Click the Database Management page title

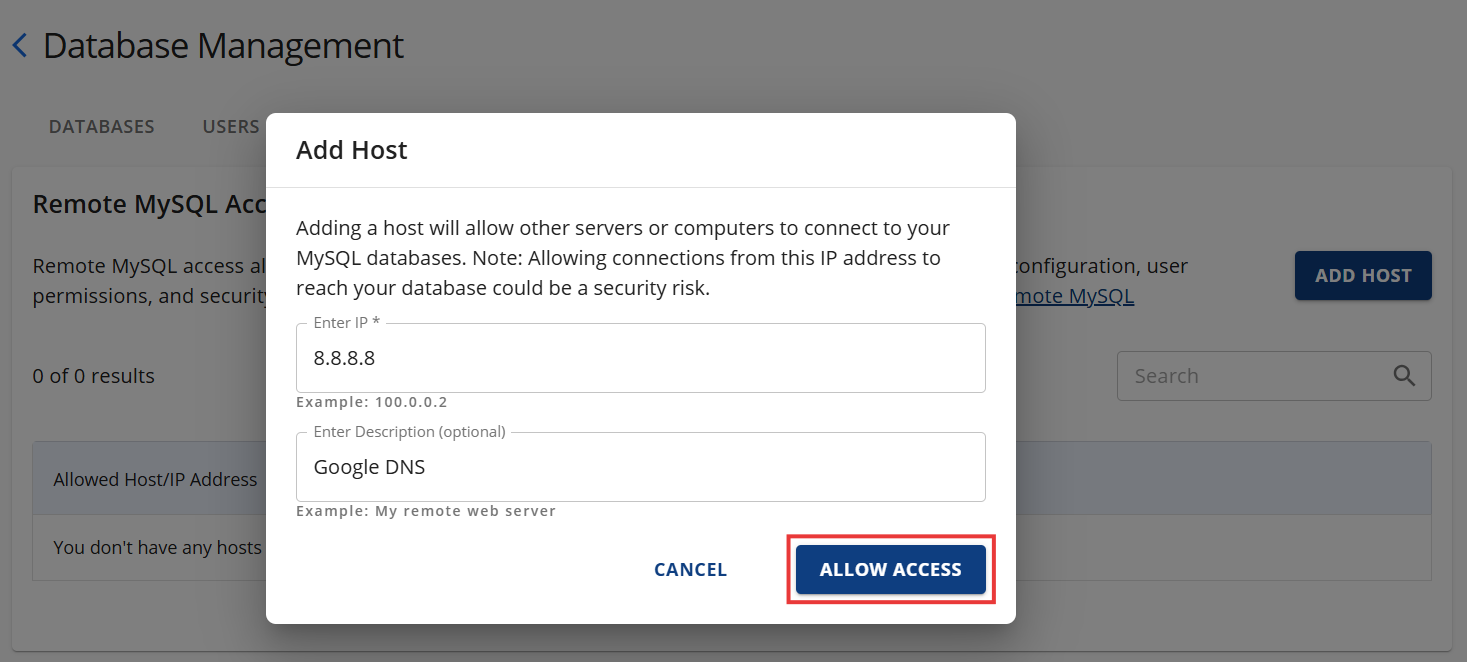[x=223, y=46]
